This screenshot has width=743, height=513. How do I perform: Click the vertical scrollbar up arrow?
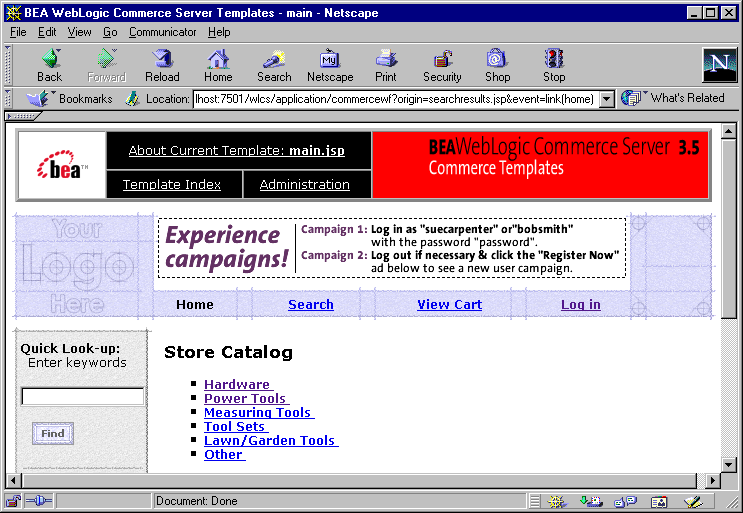pos(728,131)
